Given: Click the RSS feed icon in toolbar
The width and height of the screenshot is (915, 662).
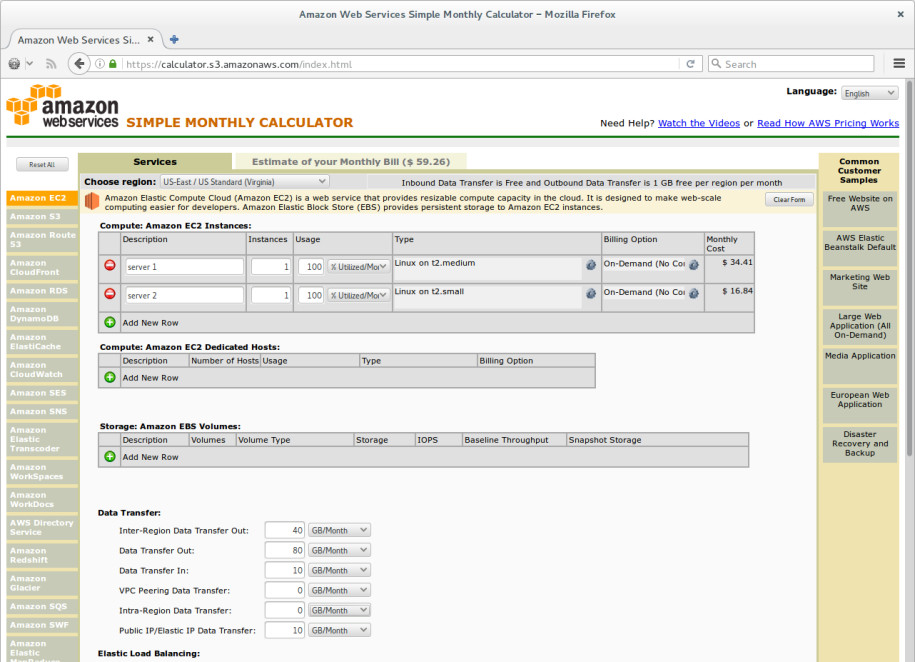Looking at the screenshot, I should pyautogui.click(x=51, y=64).
